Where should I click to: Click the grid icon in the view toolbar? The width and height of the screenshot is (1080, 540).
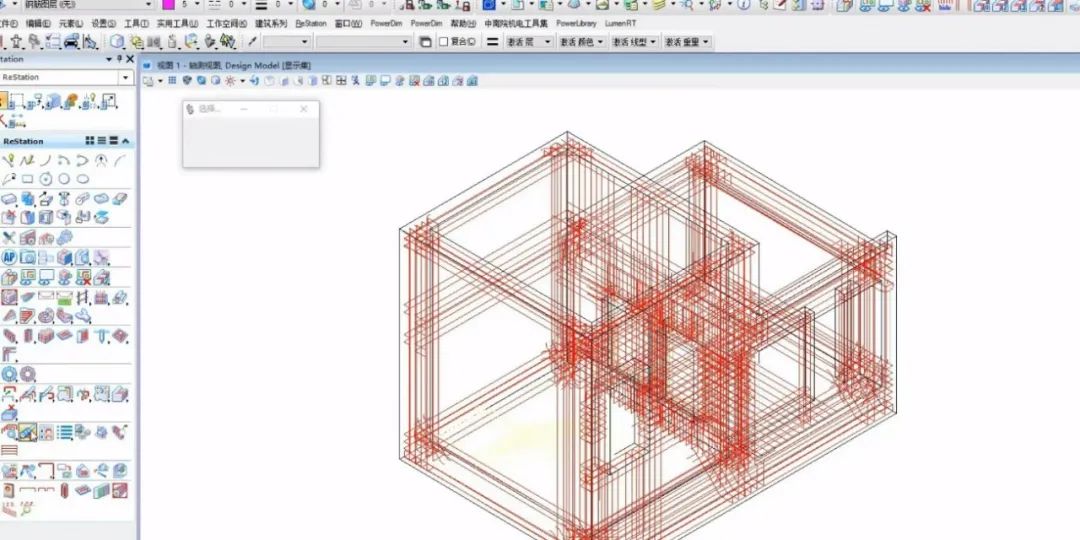tap(172, 80)
